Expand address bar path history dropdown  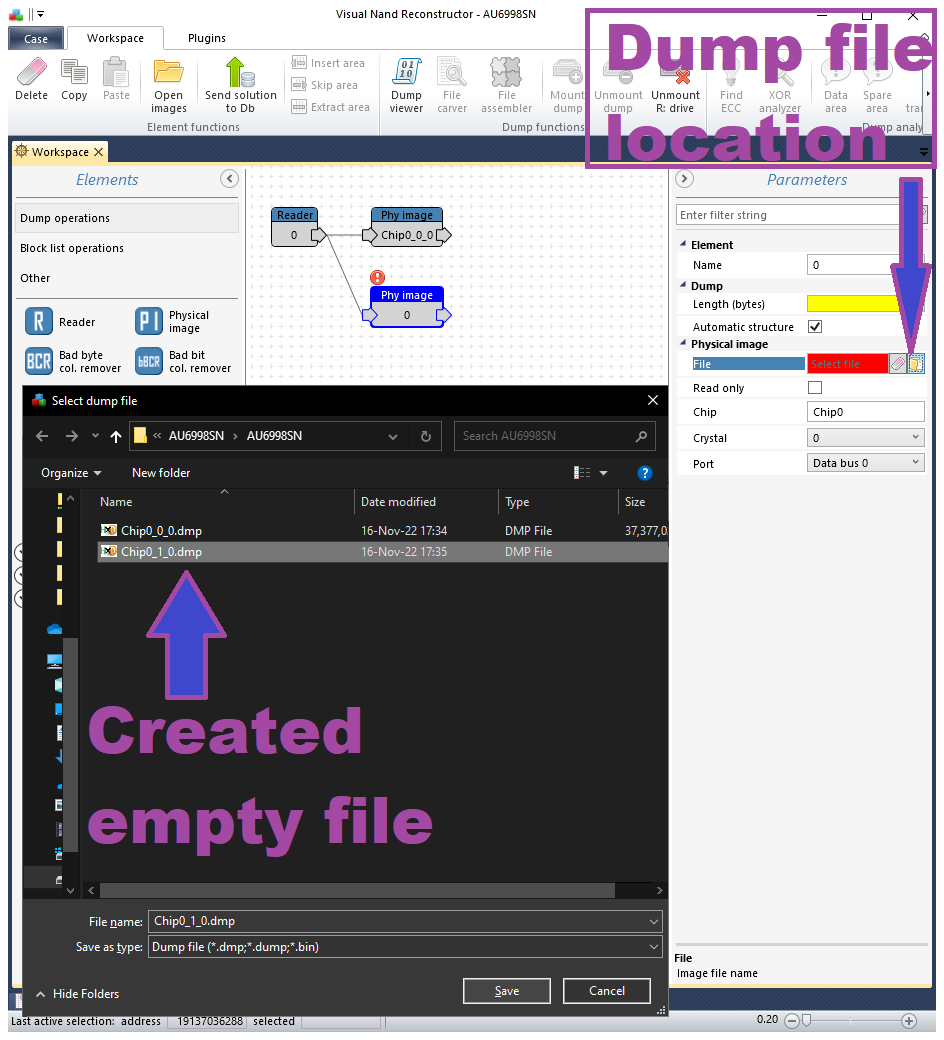pyautogui.click(x=393, y=436)
